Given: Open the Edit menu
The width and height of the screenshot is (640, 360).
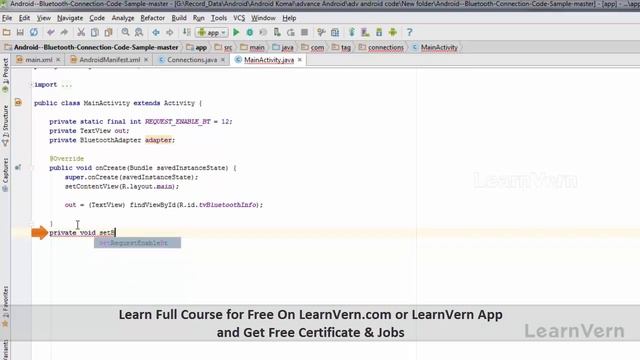Looking at the screenshot, I should tap(24, 18).
